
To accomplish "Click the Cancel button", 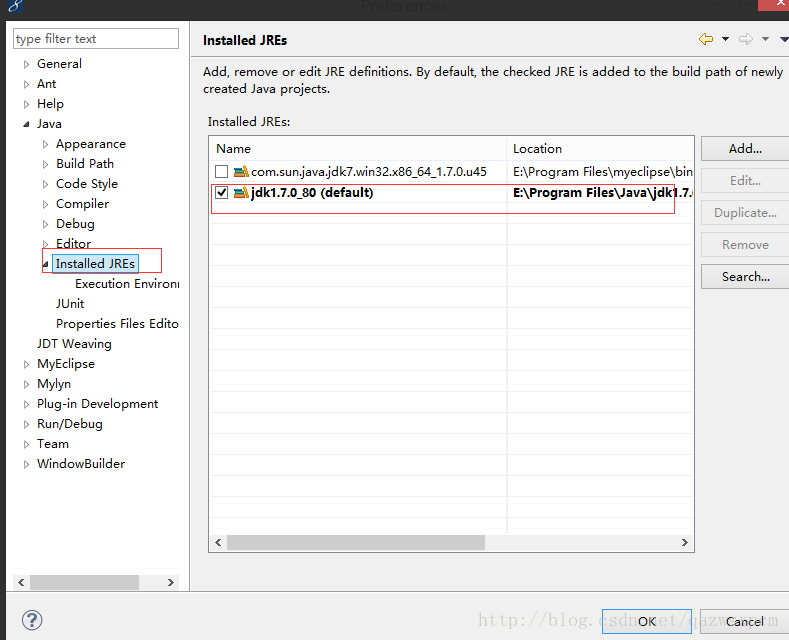I will tap(744, 621).
